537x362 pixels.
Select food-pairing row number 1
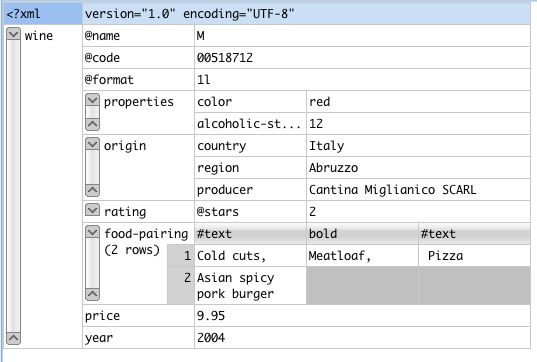[181, 255]
